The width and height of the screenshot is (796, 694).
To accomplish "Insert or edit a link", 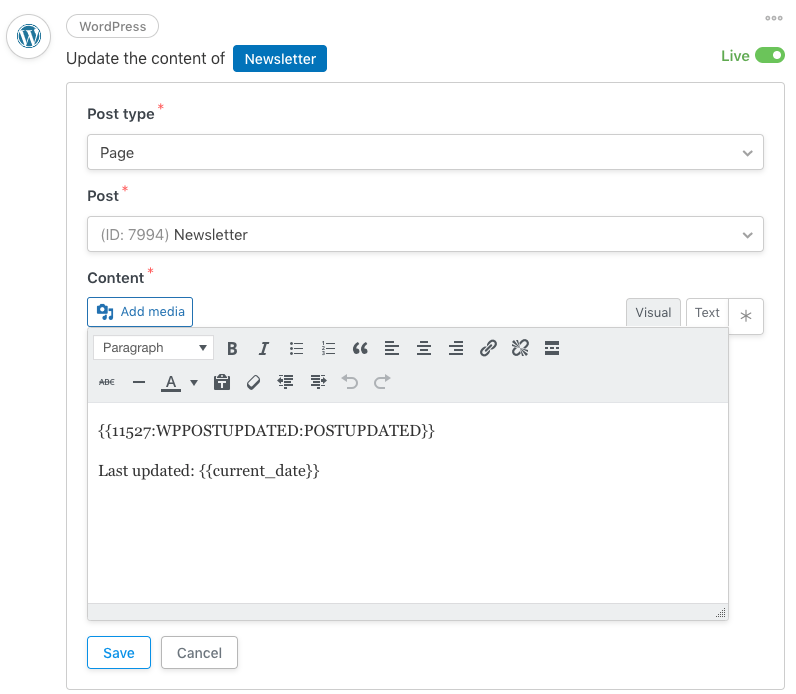I will click(488, 348).
